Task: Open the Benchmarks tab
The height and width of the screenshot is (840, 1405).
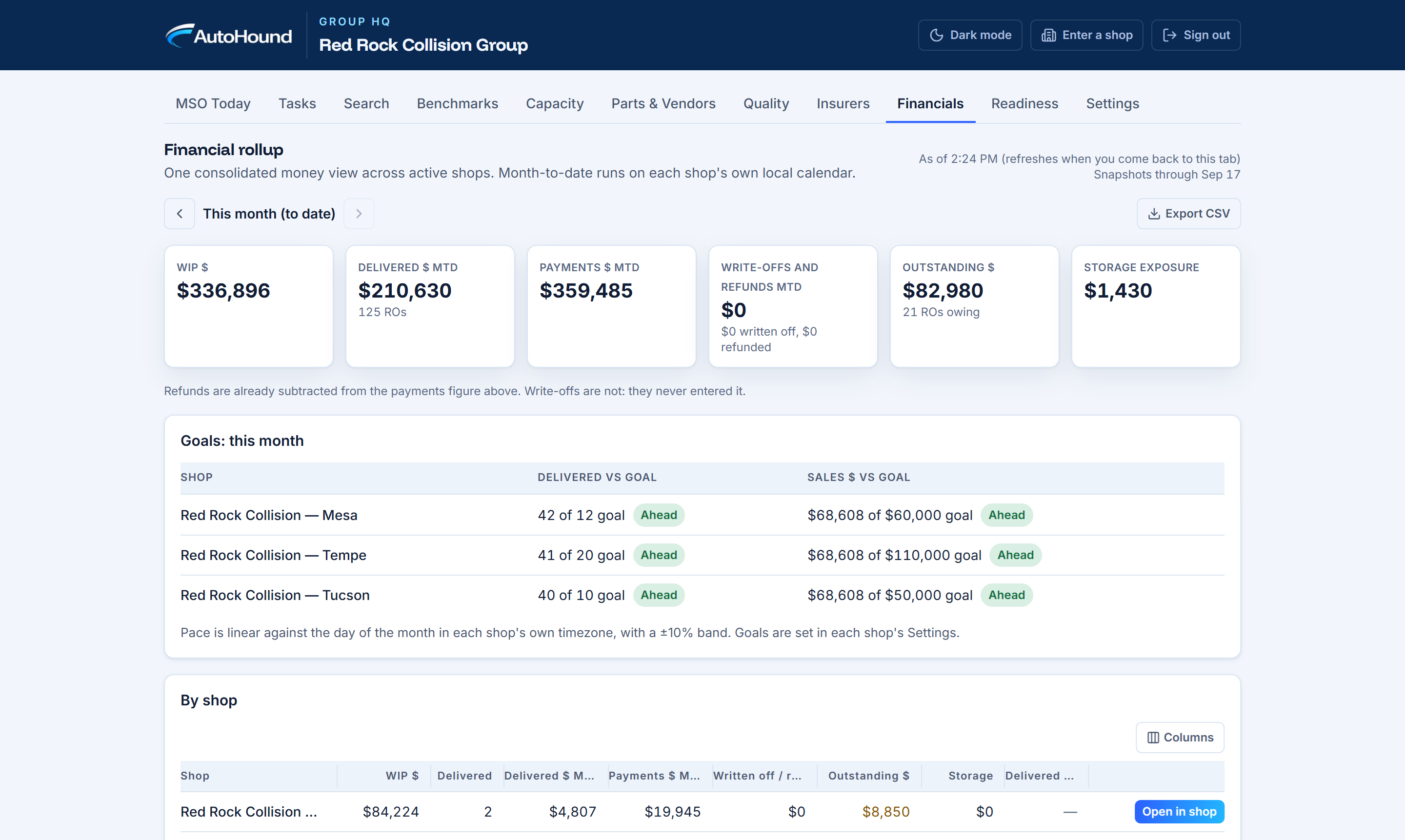Action: click(458, 103)
